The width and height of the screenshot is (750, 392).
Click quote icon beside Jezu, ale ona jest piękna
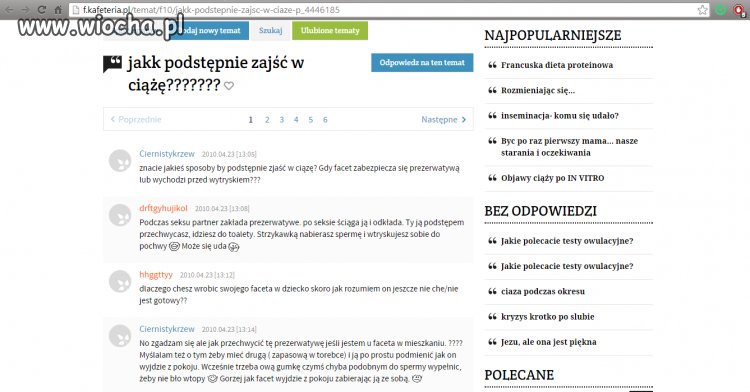click(492, 342)
